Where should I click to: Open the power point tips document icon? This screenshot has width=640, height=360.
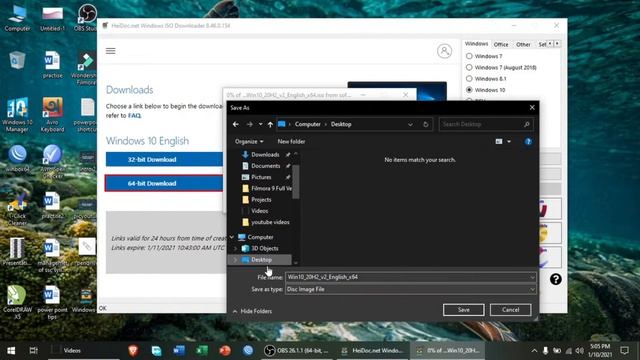(52, 302)
